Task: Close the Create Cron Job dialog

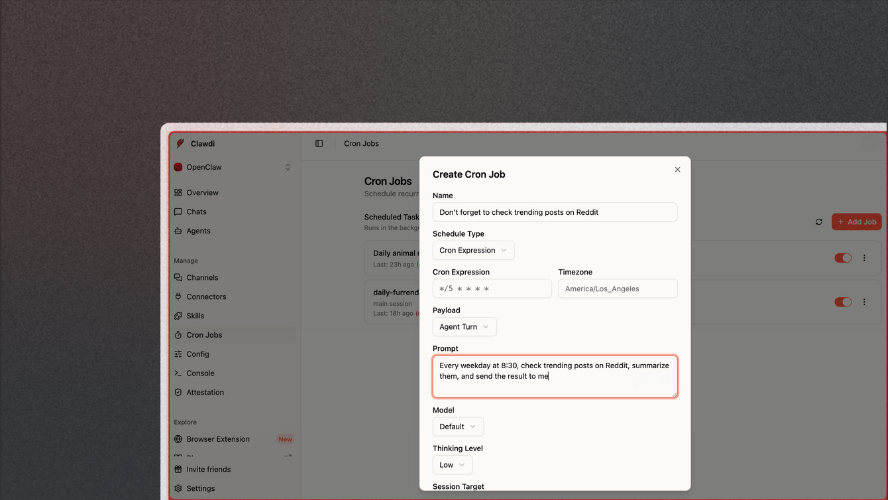Action: [677, 169]
